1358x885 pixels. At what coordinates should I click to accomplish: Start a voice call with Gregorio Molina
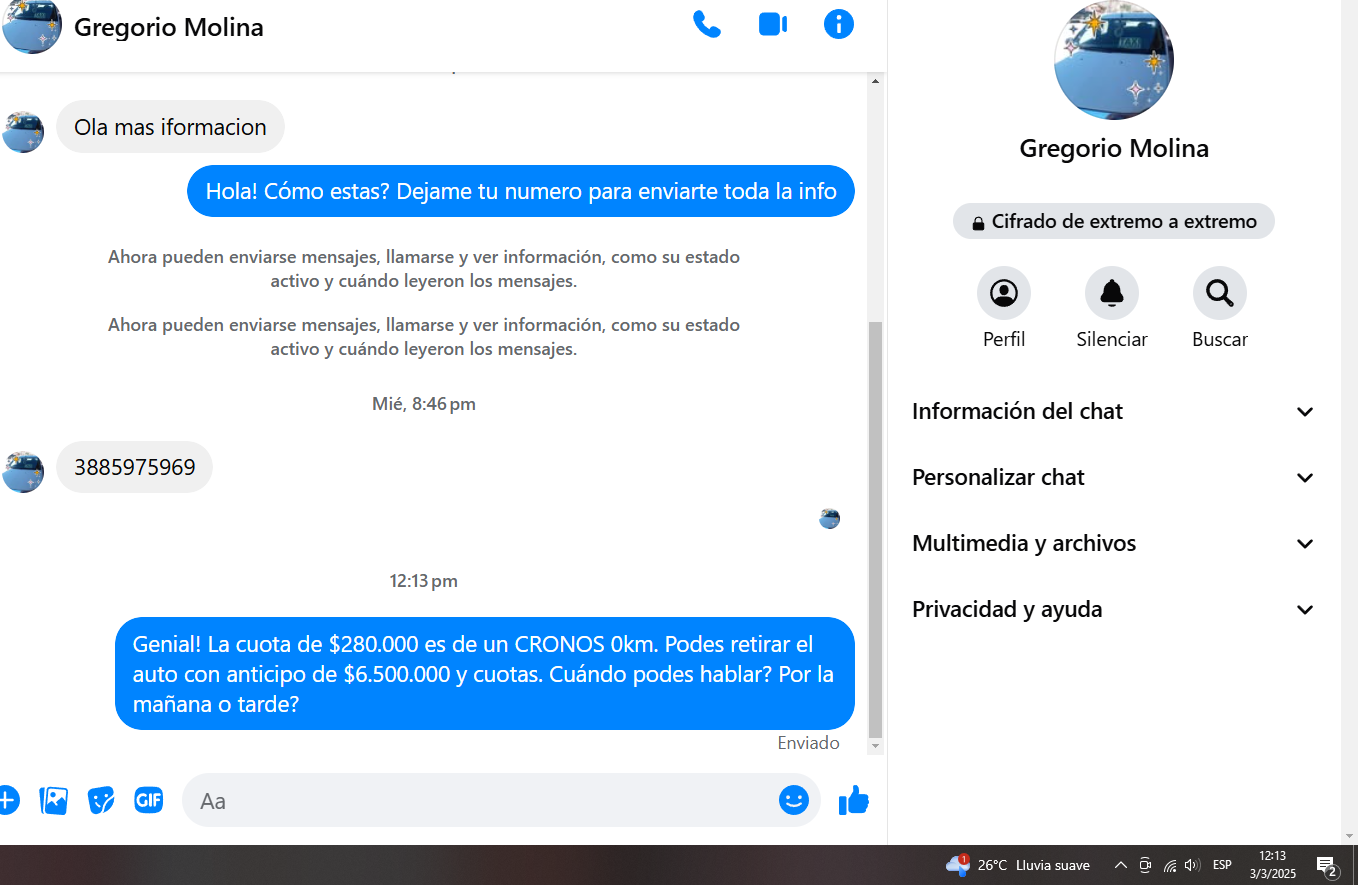pos(706,25)
